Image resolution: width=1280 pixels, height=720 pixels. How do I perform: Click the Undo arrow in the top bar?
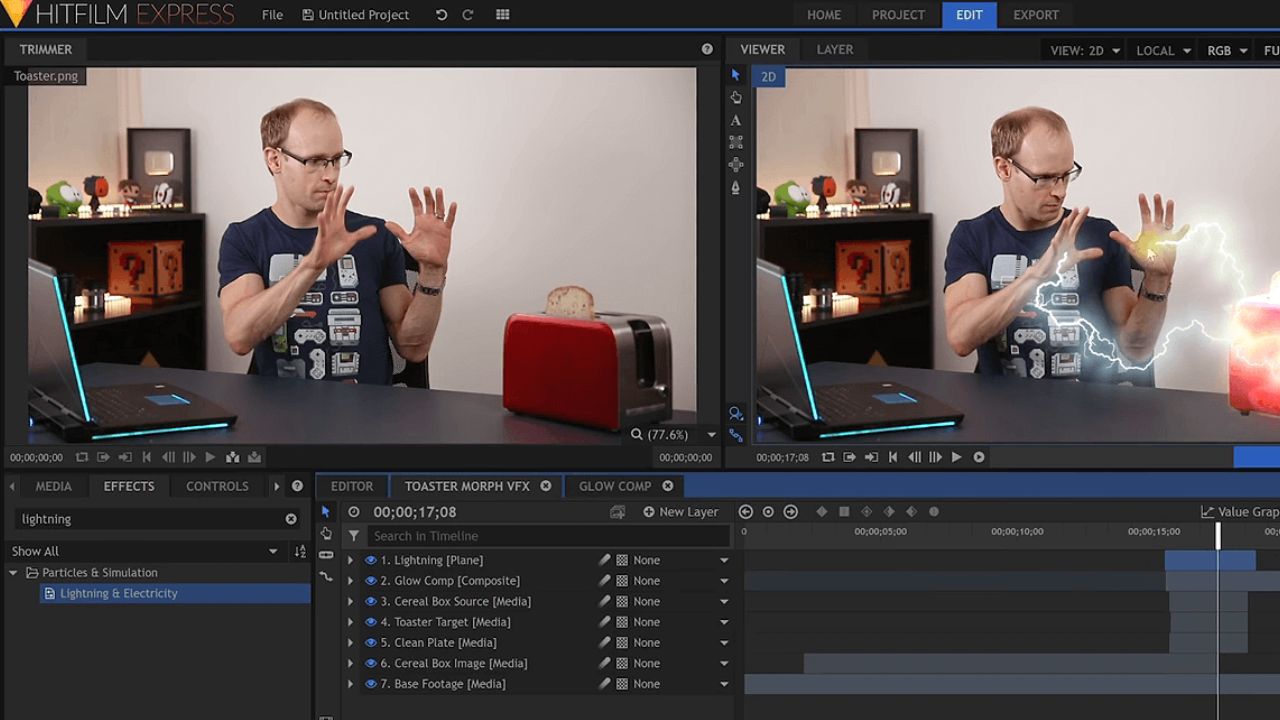442,15
